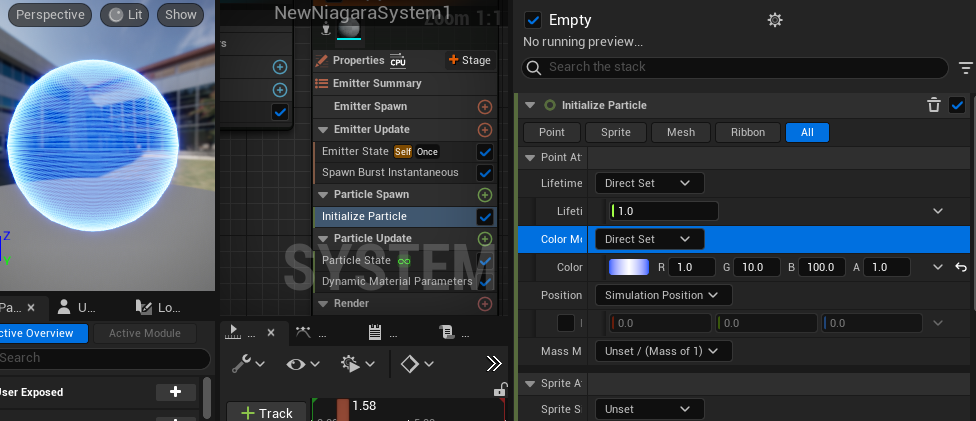Open the Show viewport menu
The height and width of the screenshot is (421, 976).
pyautogui.click(x=181, y=15)
